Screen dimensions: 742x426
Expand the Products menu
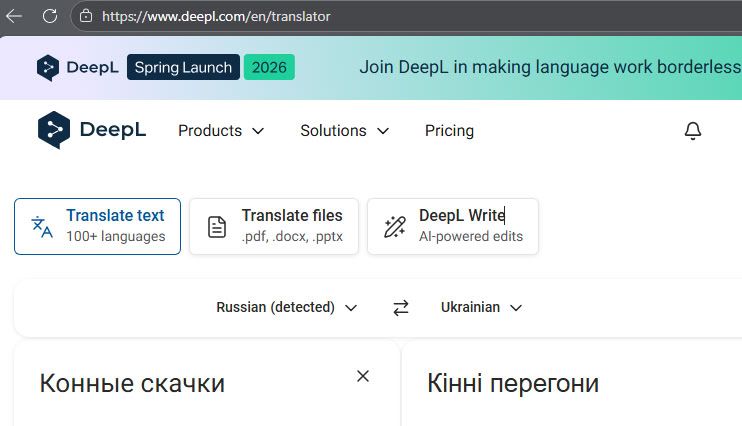click(x=221, y=131)
